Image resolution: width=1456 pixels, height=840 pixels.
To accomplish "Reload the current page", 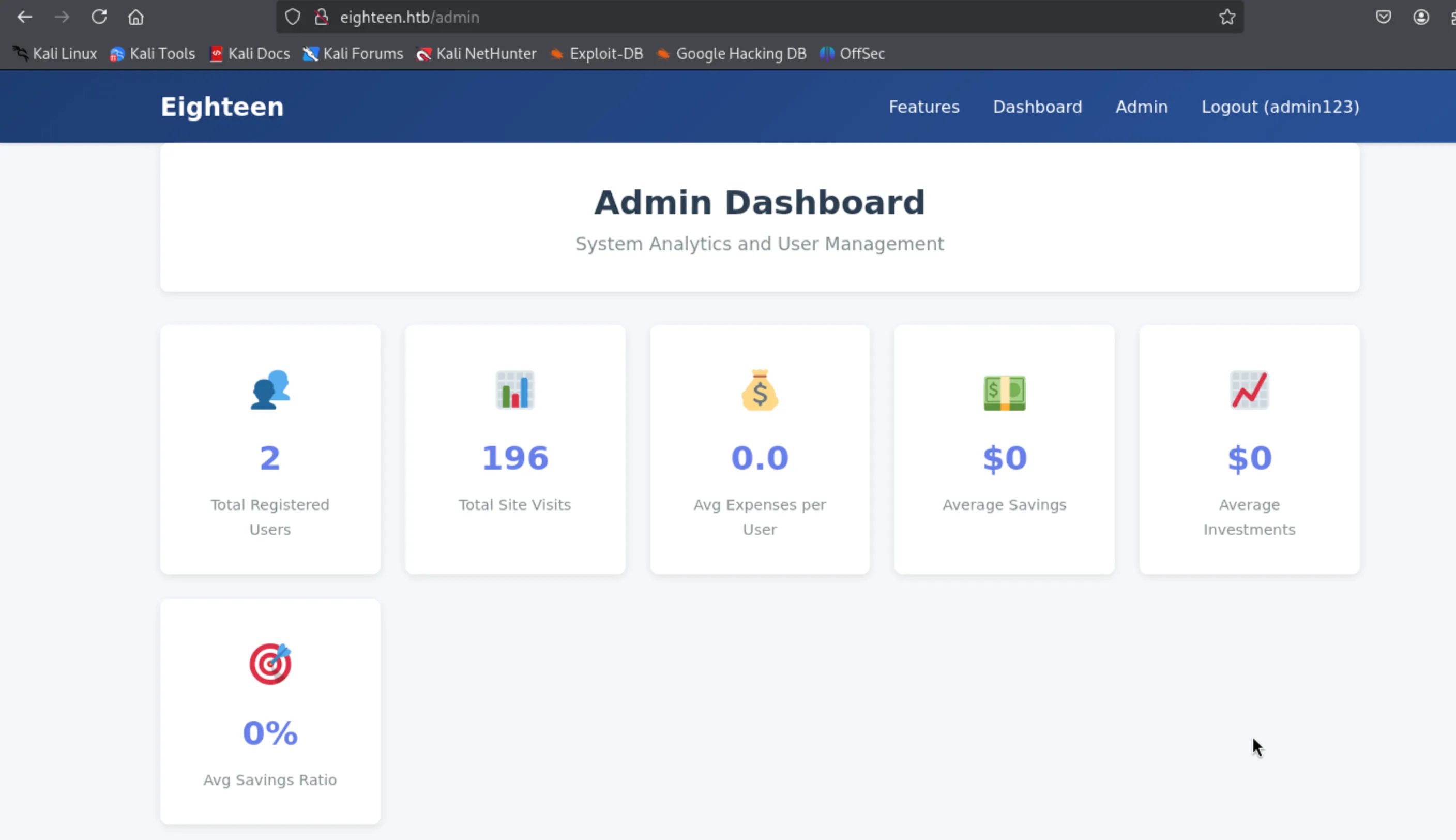I will point(99,17).
